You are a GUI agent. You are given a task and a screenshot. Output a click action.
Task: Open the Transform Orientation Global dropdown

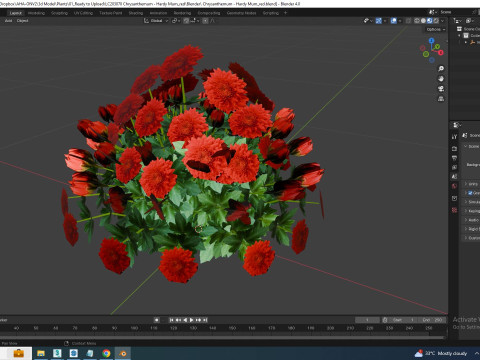(156, 21)
